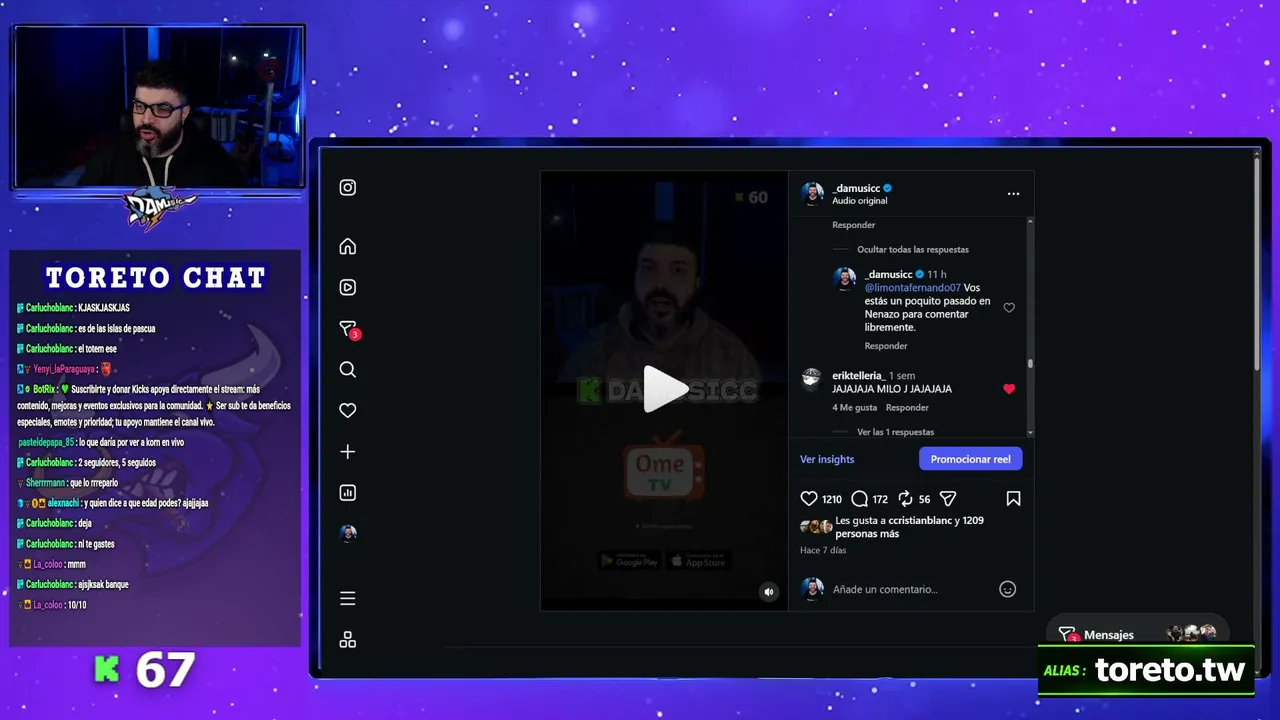Click the 1210 likes count
Image resolution: width=1280 pixels, height=720 pixels.
point(832,499)
